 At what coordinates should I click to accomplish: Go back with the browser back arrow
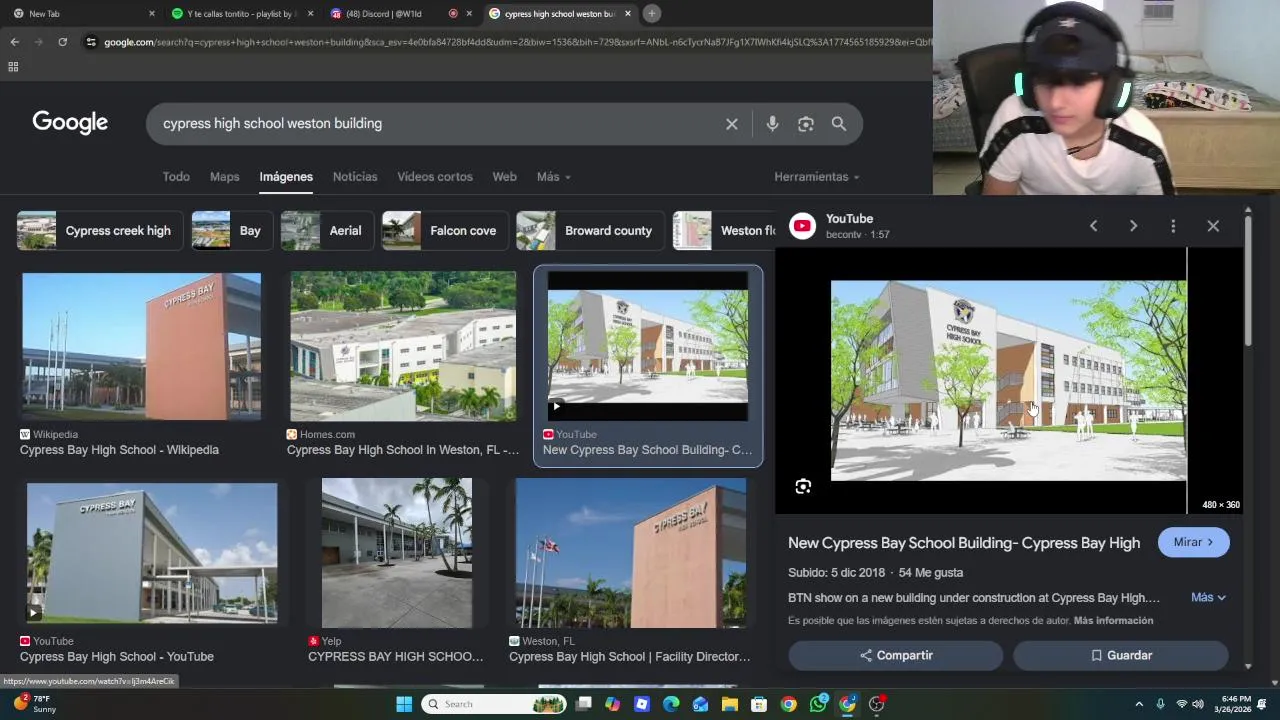click(x=14, y=42)
